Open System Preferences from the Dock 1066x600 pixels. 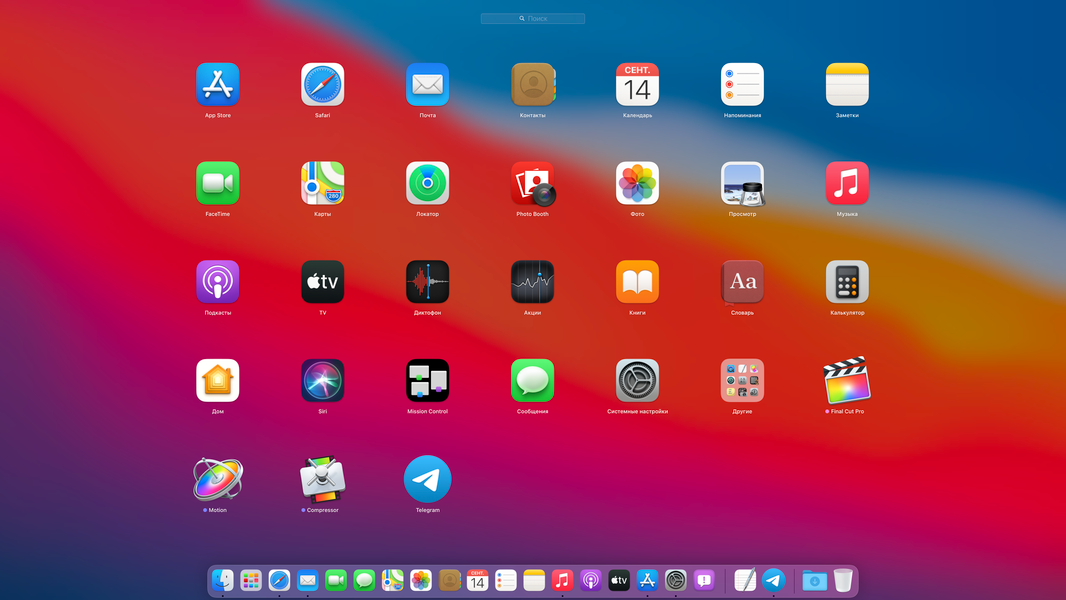(676, 580)
